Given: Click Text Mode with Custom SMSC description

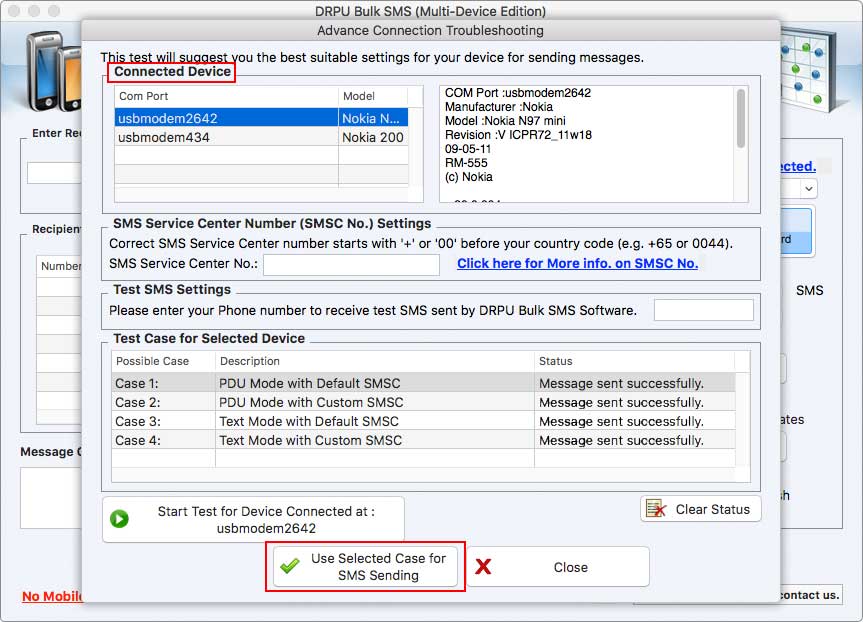Looking at the screenshot, I should coord(311,440).
